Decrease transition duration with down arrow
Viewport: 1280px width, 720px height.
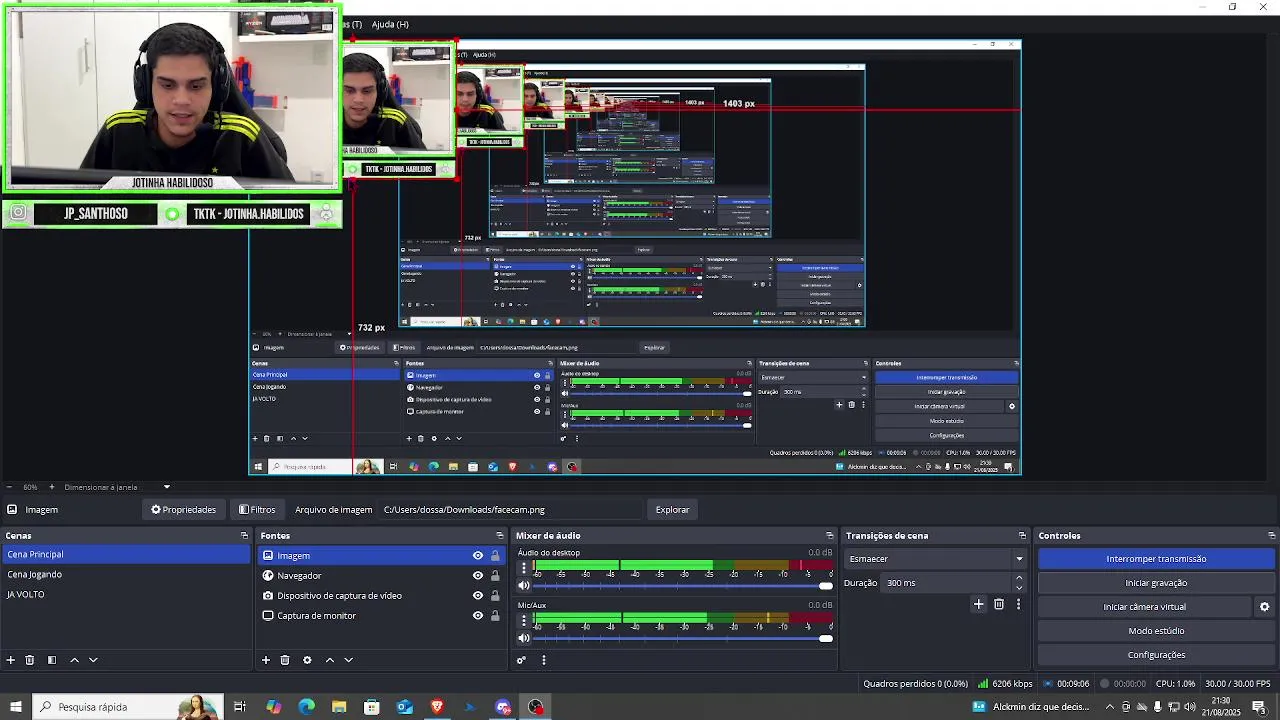[x=1019, y=588]
